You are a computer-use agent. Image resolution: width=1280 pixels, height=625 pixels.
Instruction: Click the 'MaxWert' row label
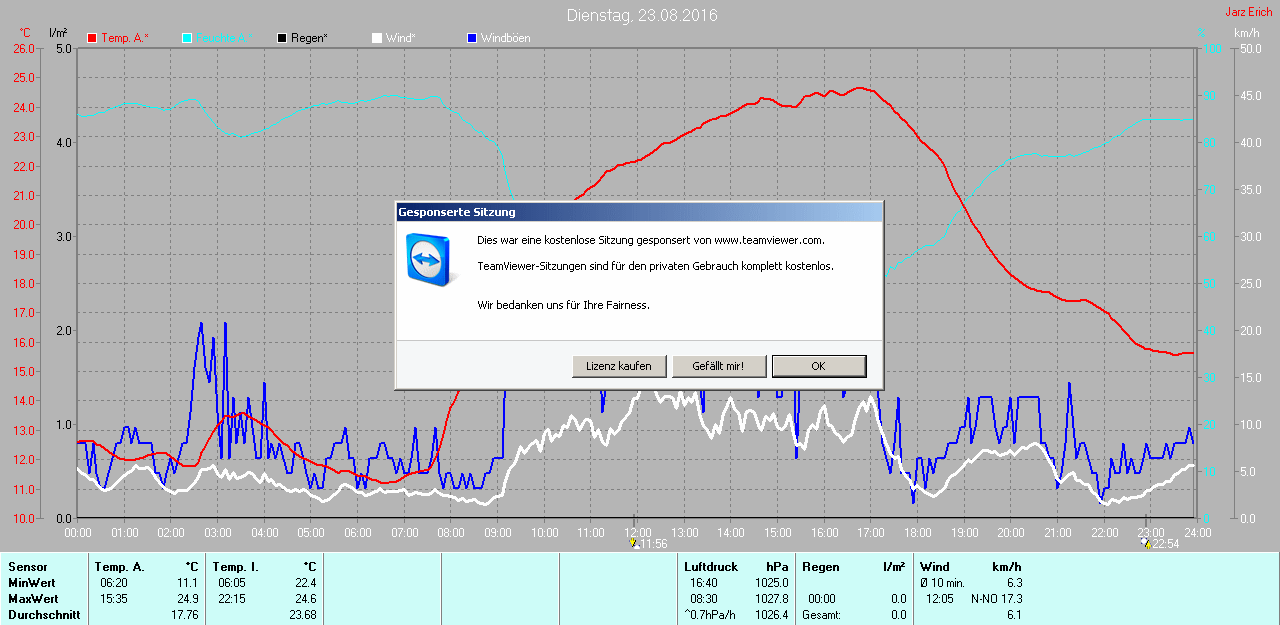click(x=33, y=599)
